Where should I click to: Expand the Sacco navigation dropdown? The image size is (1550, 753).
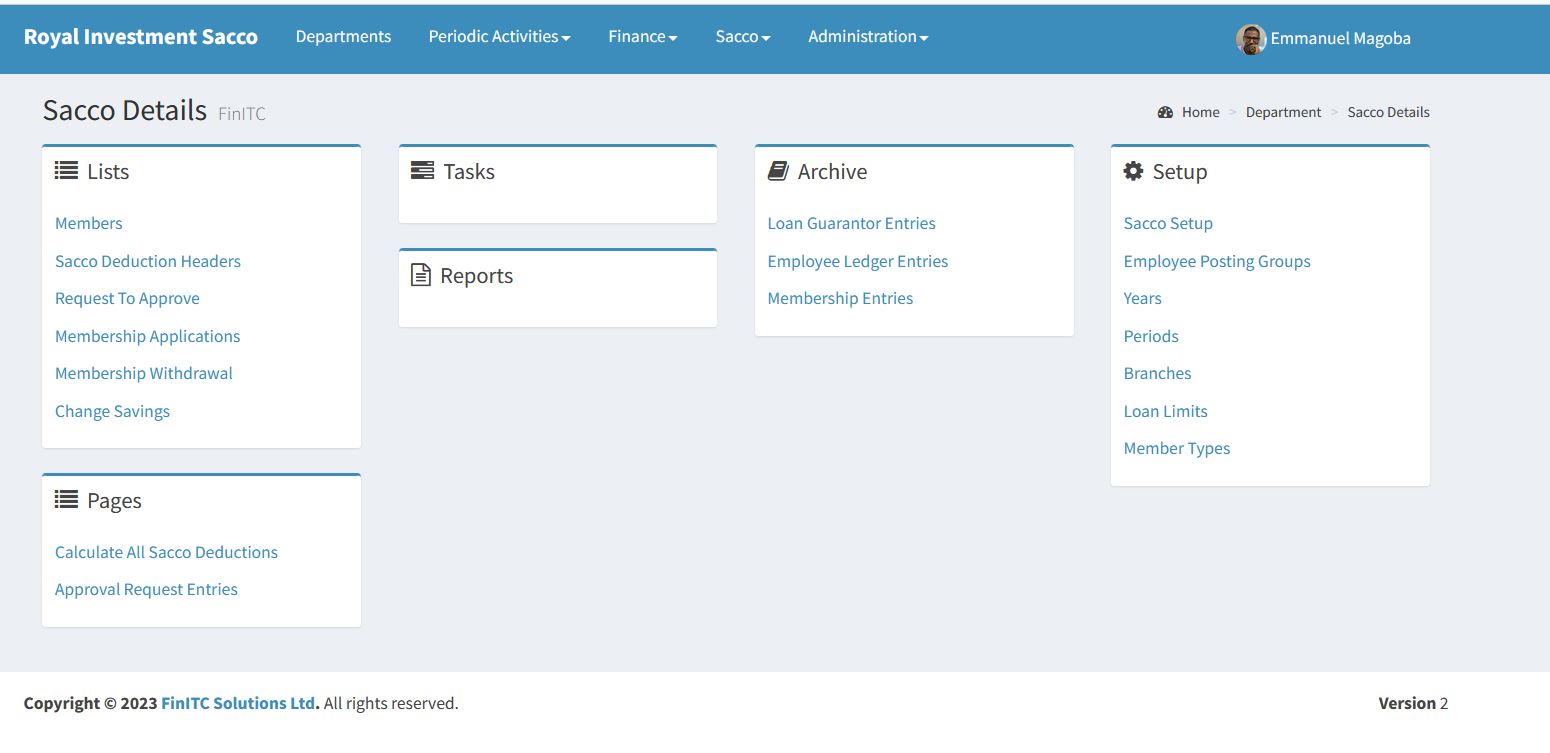click(x=743, y=36)
